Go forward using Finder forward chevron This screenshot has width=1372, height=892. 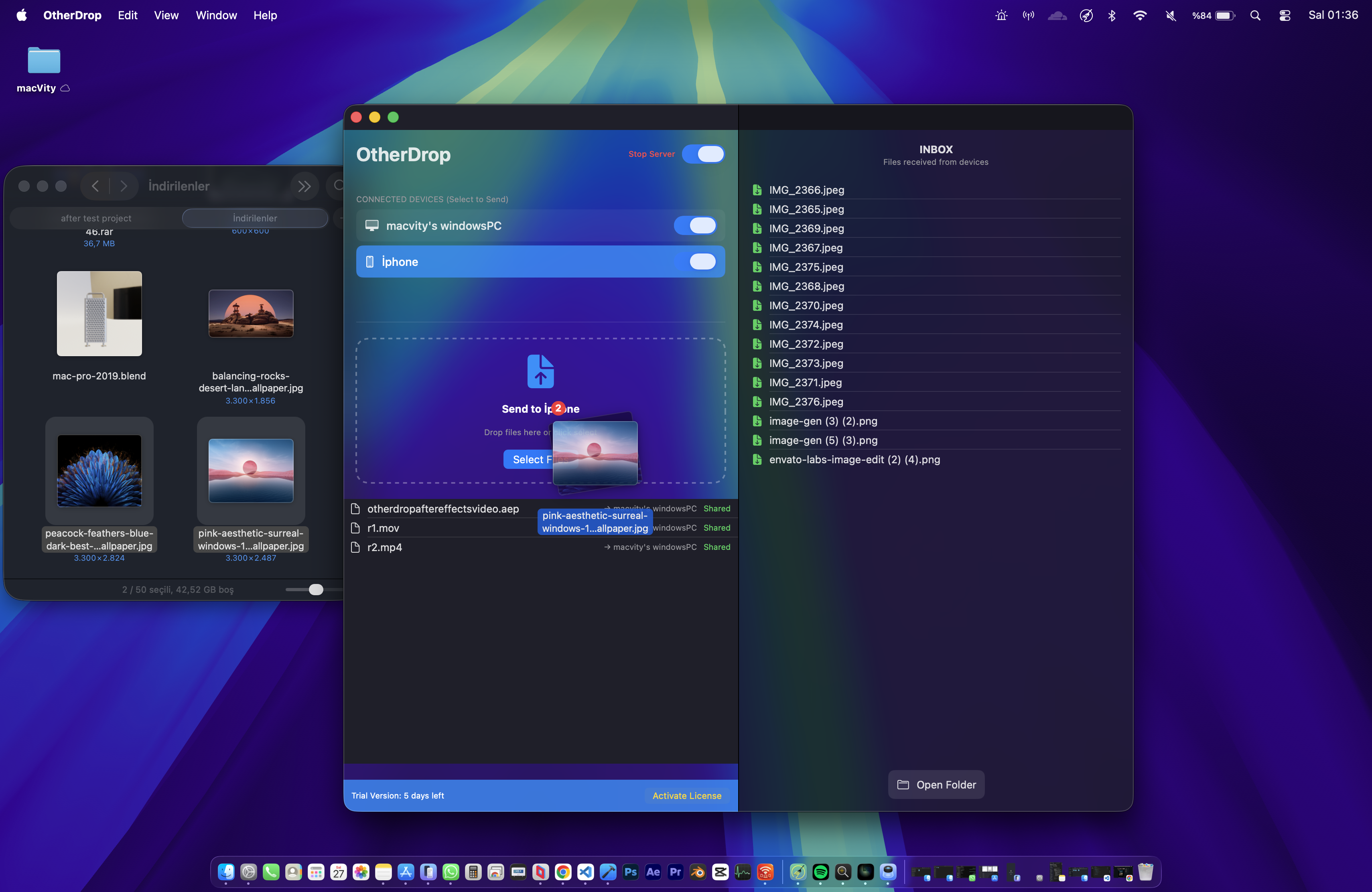pyautogui.click(x=124, y=186)
